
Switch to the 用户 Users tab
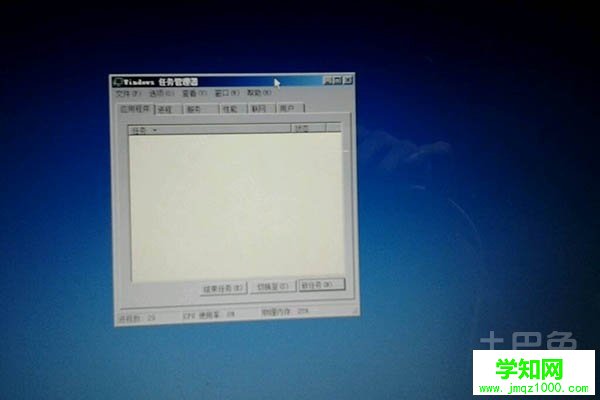point(290,108)
